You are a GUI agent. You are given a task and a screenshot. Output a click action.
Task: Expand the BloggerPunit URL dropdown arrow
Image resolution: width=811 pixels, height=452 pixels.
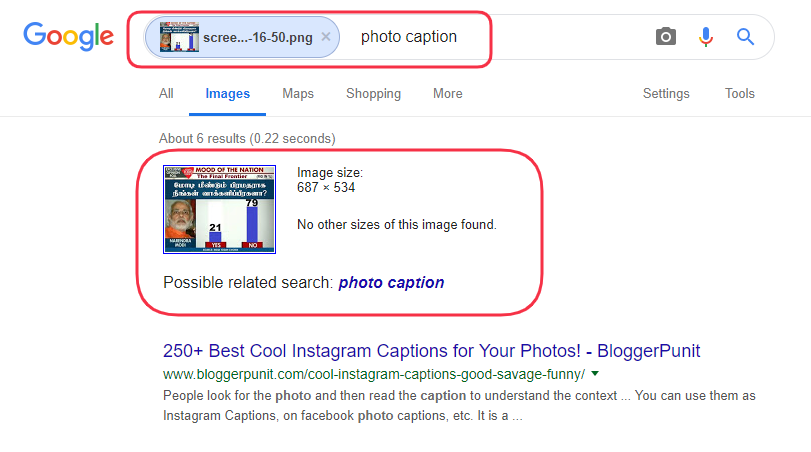[595, 373]
